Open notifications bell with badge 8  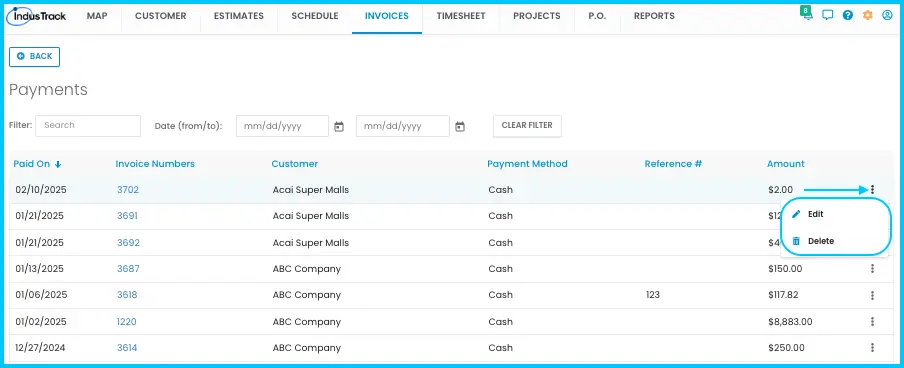point(808,14)
